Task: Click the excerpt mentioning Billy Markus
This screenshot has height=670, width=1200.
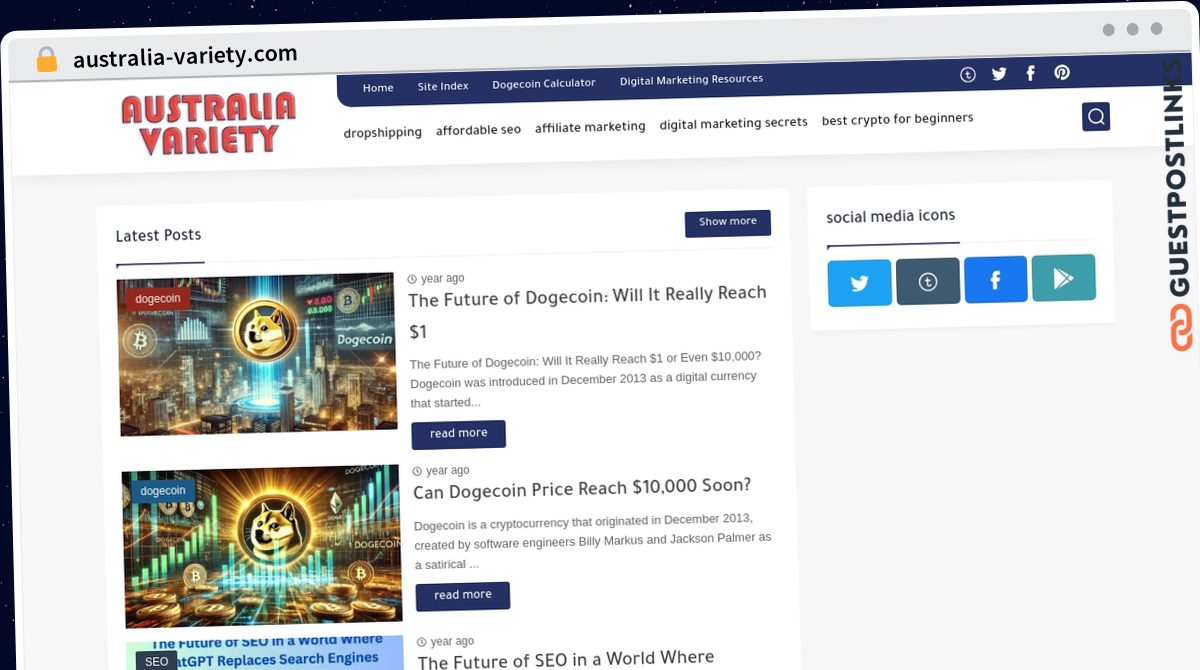Action: tap(592, 541)
